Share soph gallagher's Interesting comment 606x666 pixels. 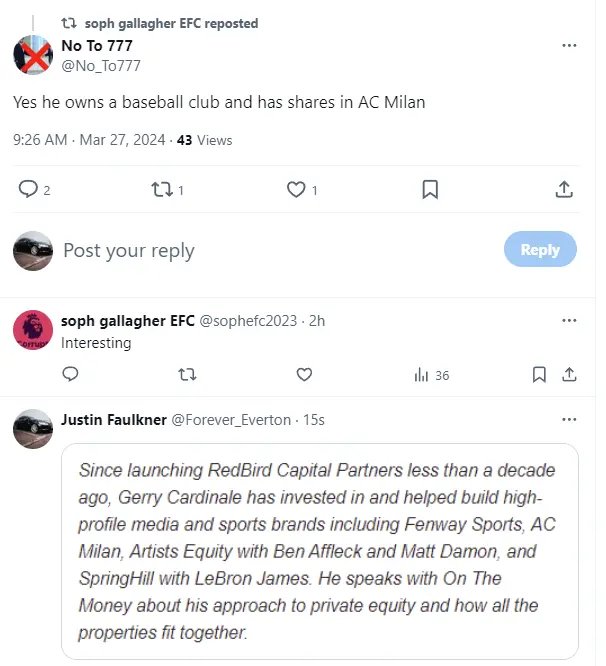pyautogui.click(x=569, y=375)
